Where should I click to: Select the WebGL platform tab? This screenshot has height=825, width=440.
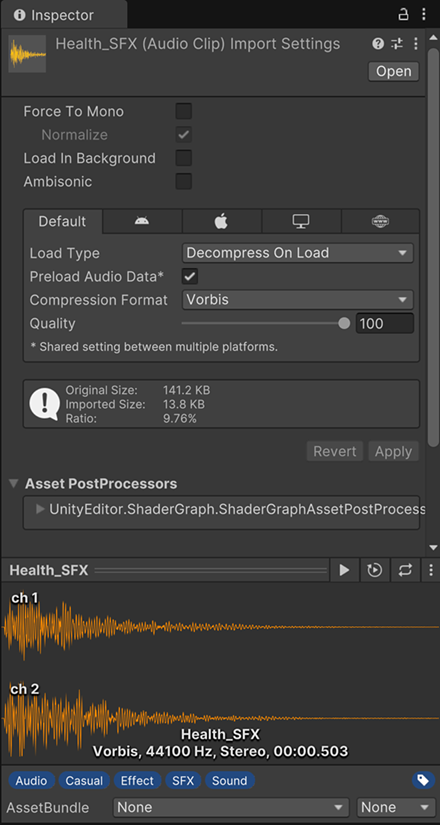[380, 222]
